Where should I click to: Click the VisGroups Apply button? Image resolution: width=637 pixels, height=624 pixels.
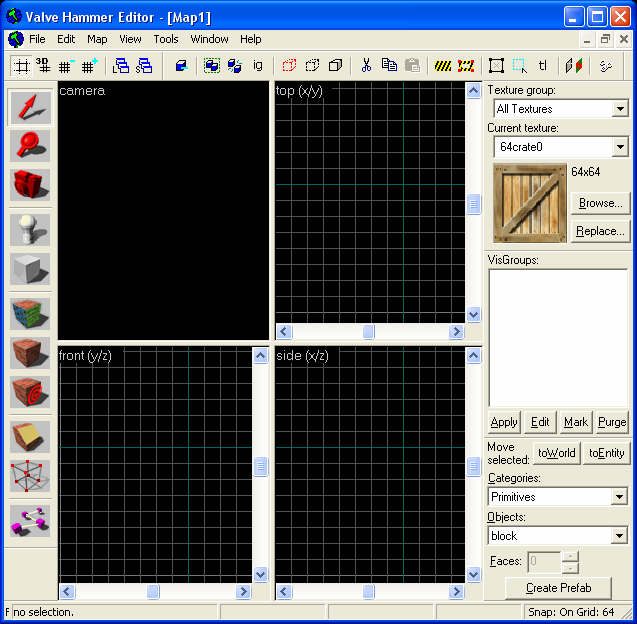tap(504, 422)
